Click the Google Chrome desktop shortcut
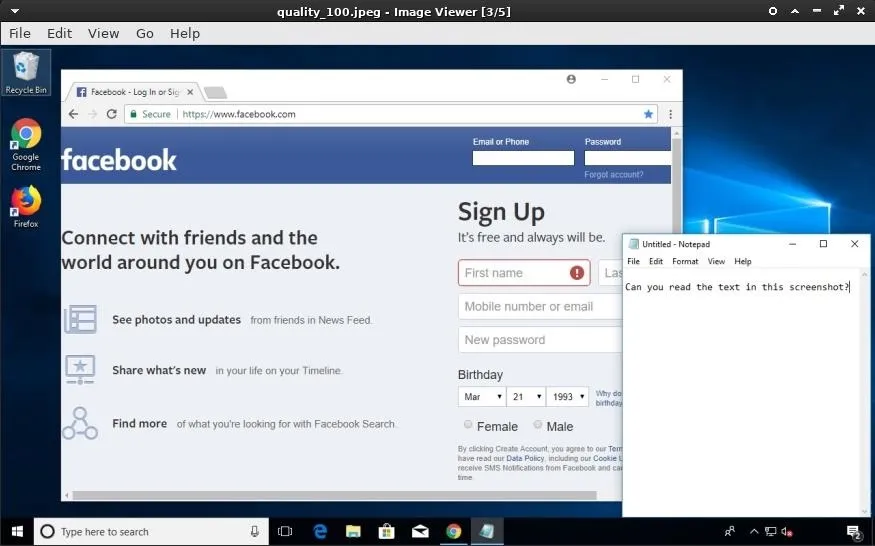The width and height of the screenshot is (875, 546). coord(26,145)
